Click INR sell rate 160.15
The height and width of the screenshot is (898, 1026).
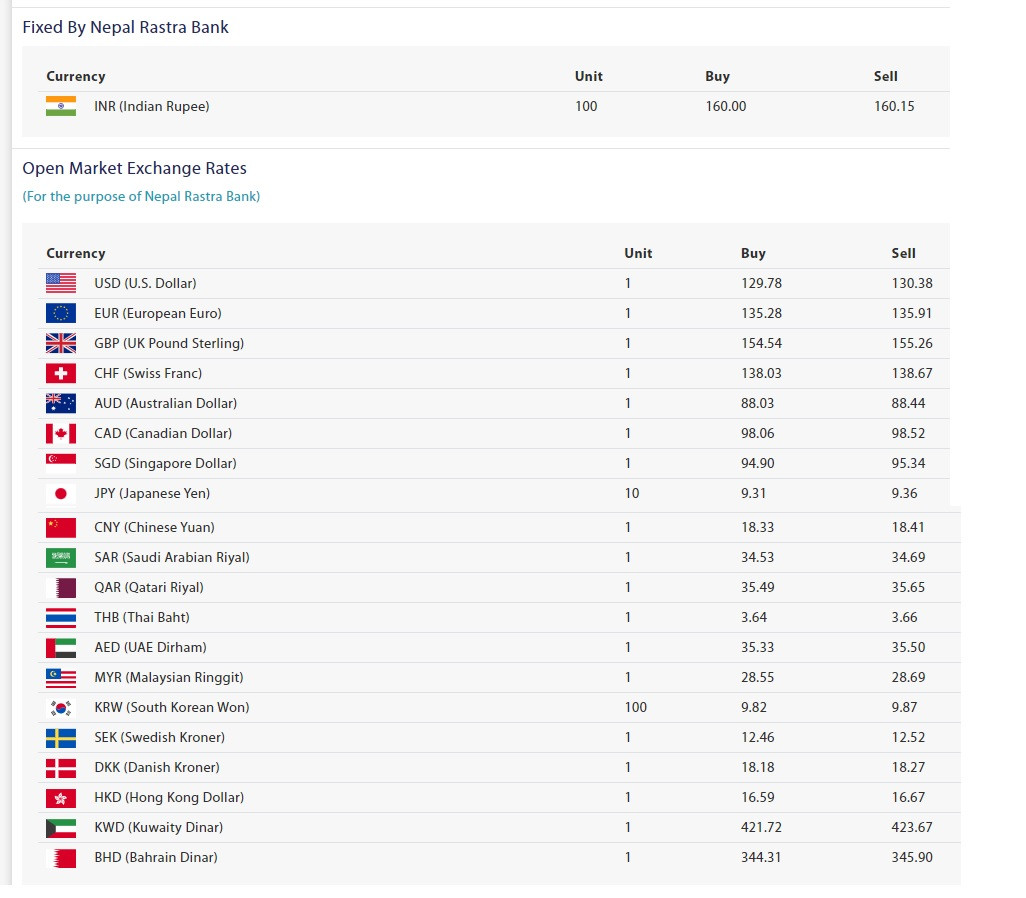(x=894, y=106)
